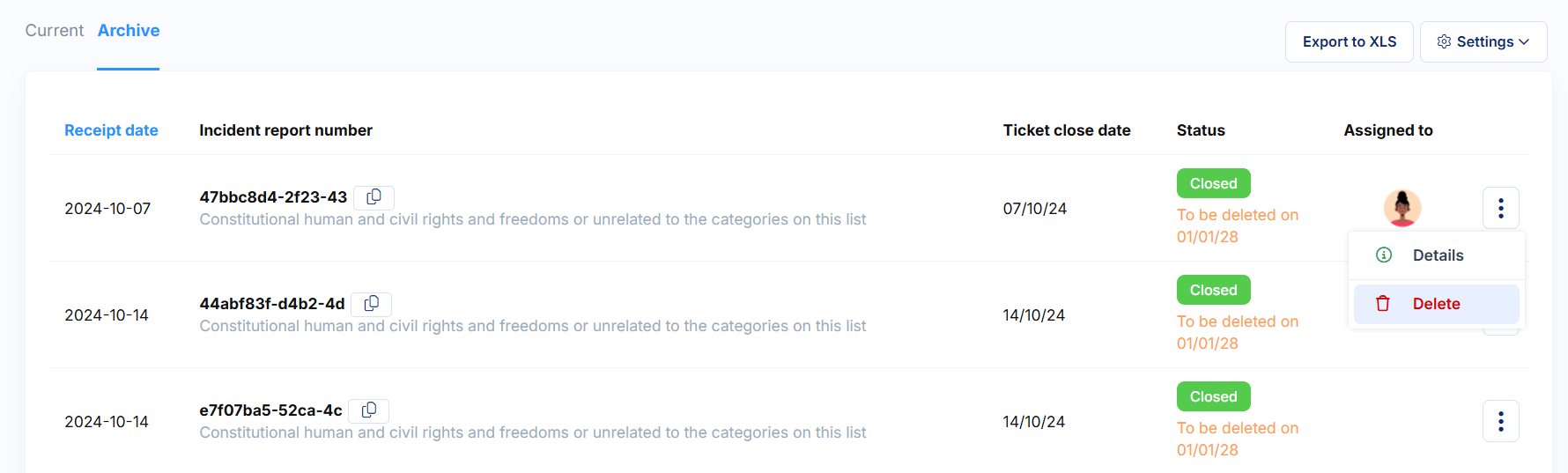Choose Delete from the context menu

point(1437,304)
